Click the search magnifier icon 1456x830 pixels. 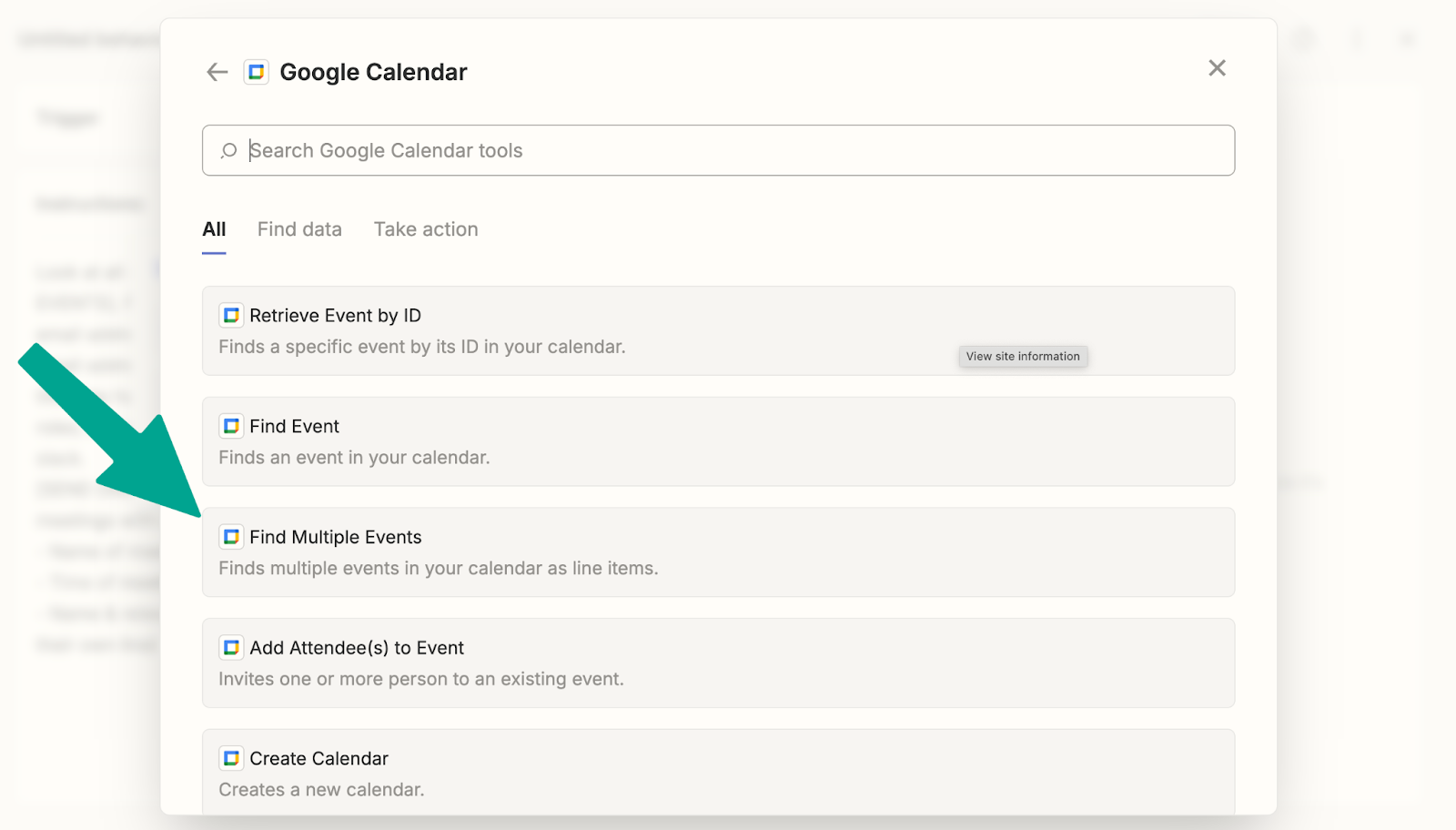click(x=228, y=150)
